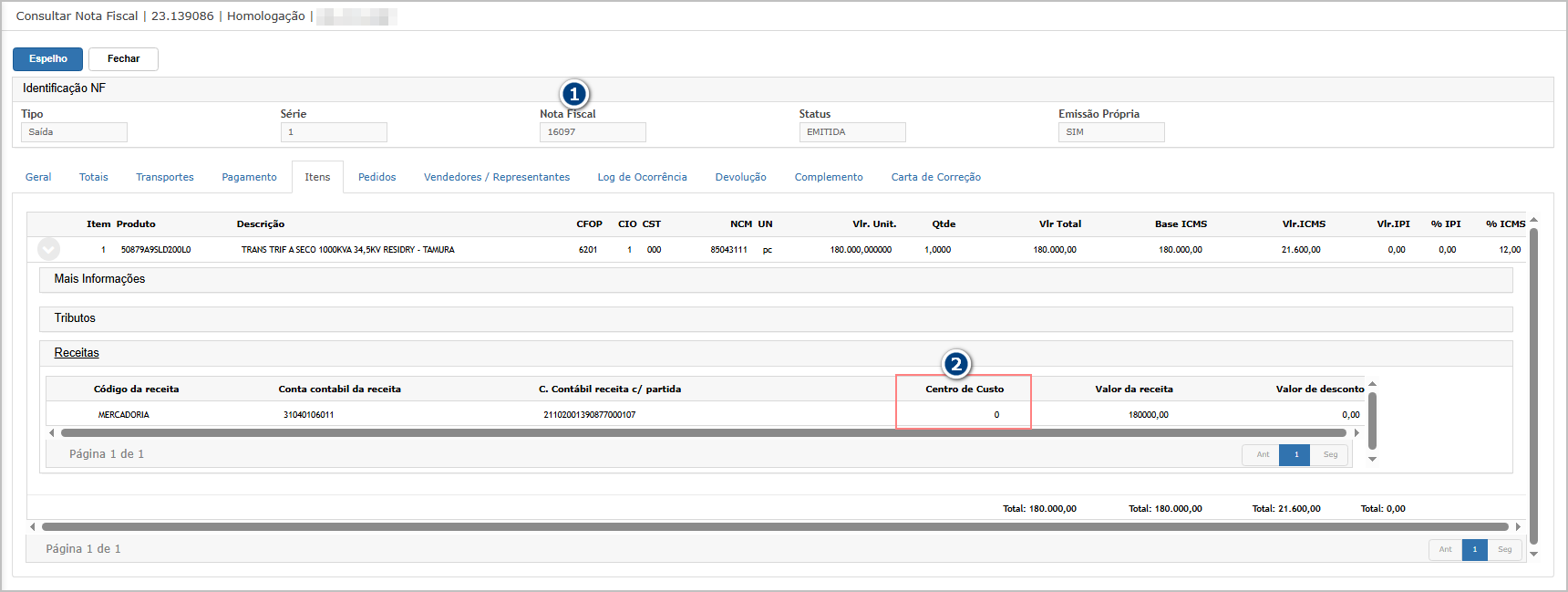Screen dimensions: 1568x592
Task: Click Receitas scrollbar left arrow
Action: (x=51, y=433)
